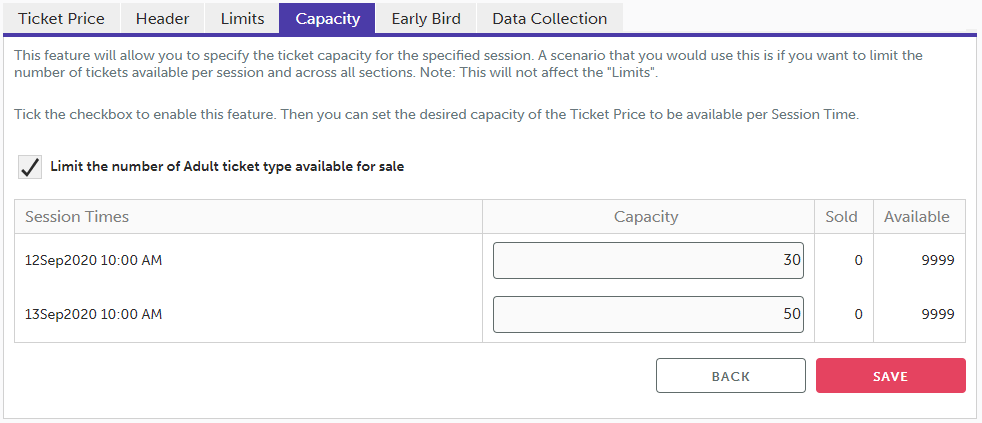Switch to Data Collection tab
The image size is (982, 423).
[550, 18]
